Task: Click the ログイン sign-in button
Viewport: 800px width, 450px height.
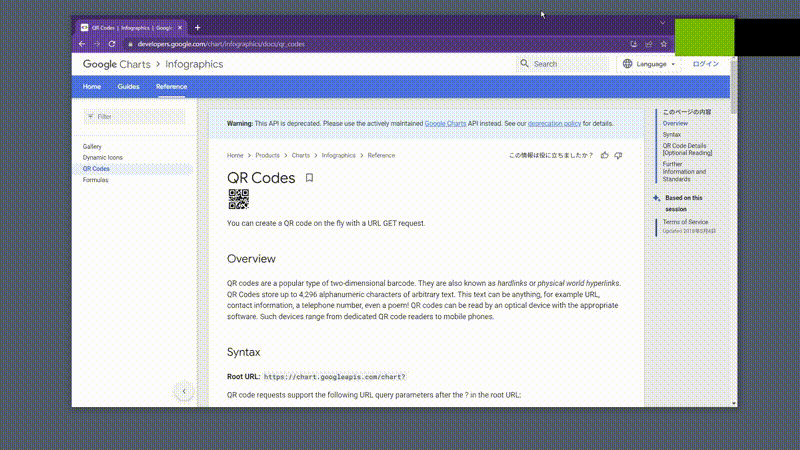Action: 706,64
